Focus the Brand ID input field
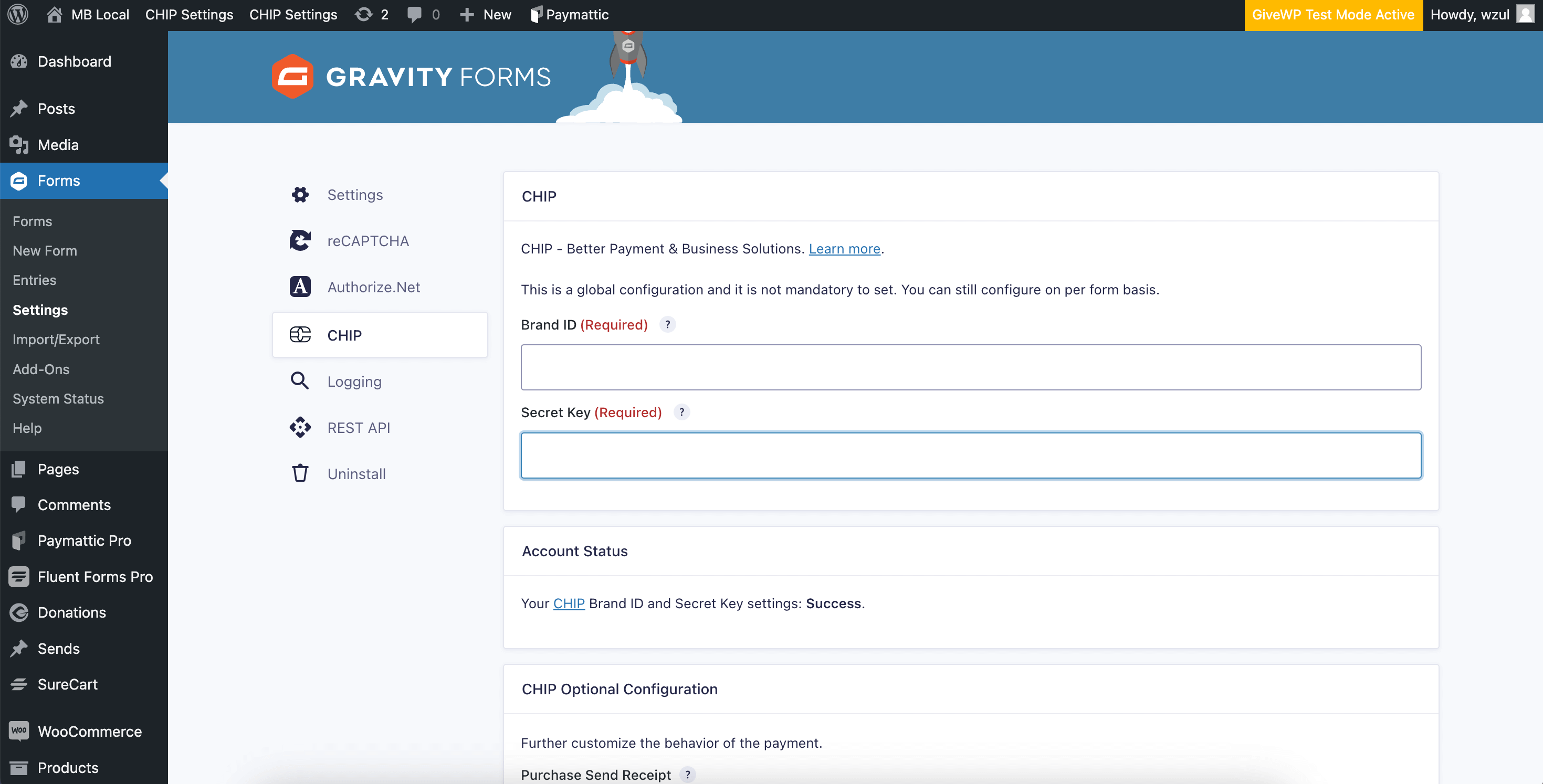 pyautogui.click(x=971, y=367)
